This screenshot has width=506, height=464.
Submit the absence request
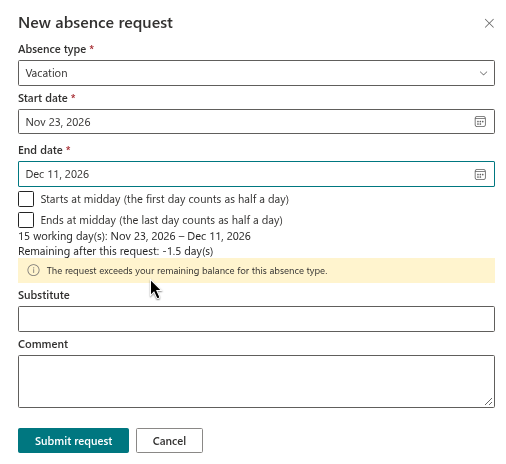[73, 441]
